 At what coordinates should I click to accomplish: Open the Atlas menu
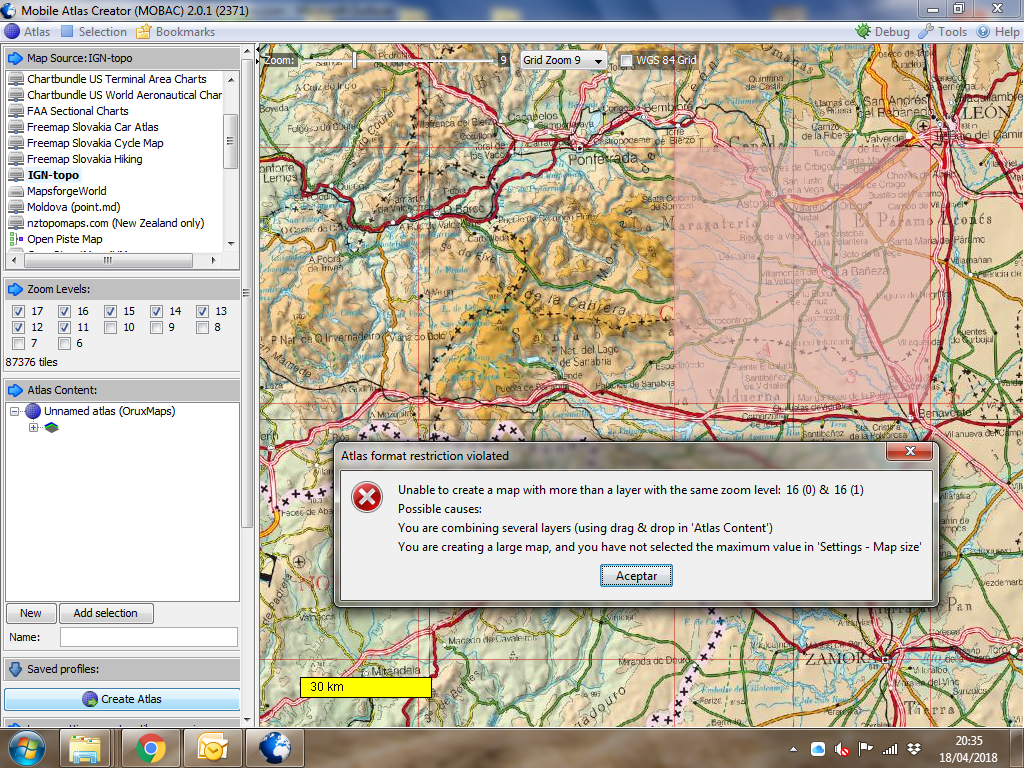pos(27,31)
